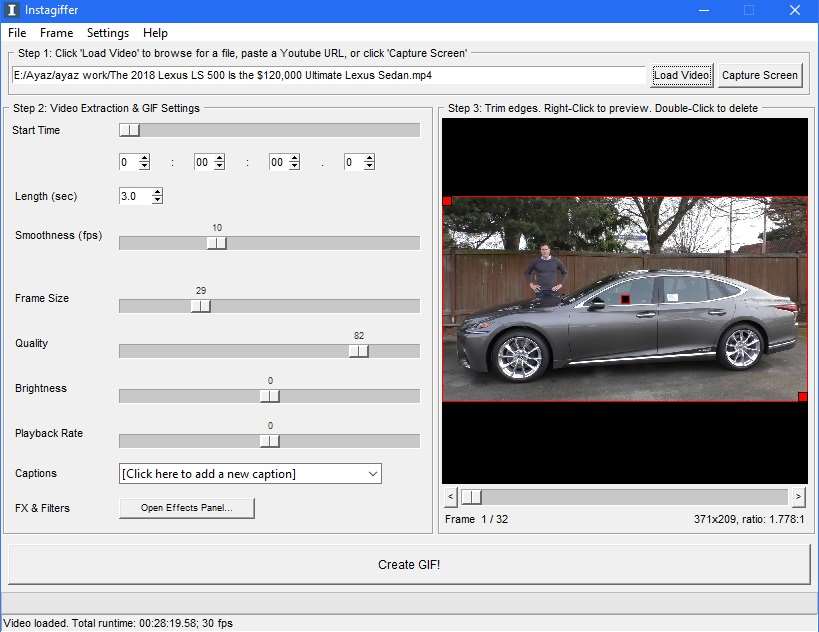Click the Length (sec) input field
Screen dimensions: 819x632
[x=136, y=196]
